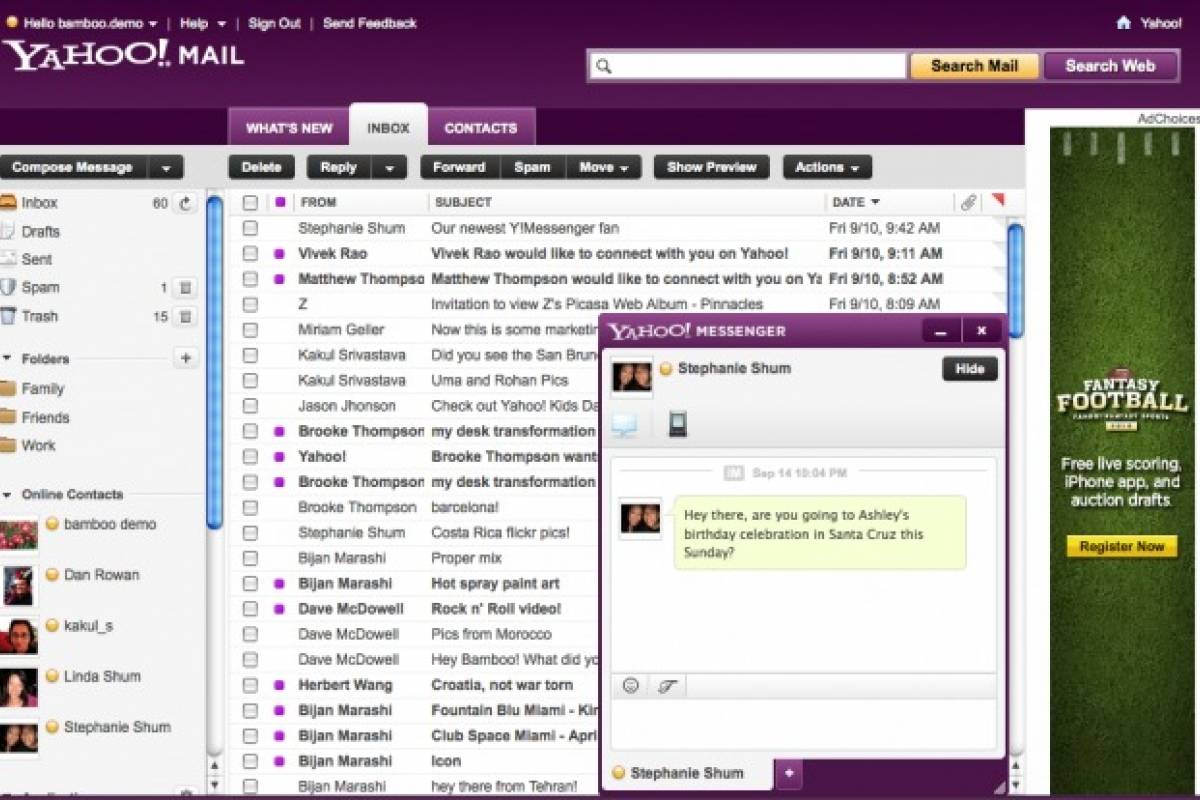The image size is (1200, 800).
Task: Click the Search Mail button
Action: click(974, 66)
